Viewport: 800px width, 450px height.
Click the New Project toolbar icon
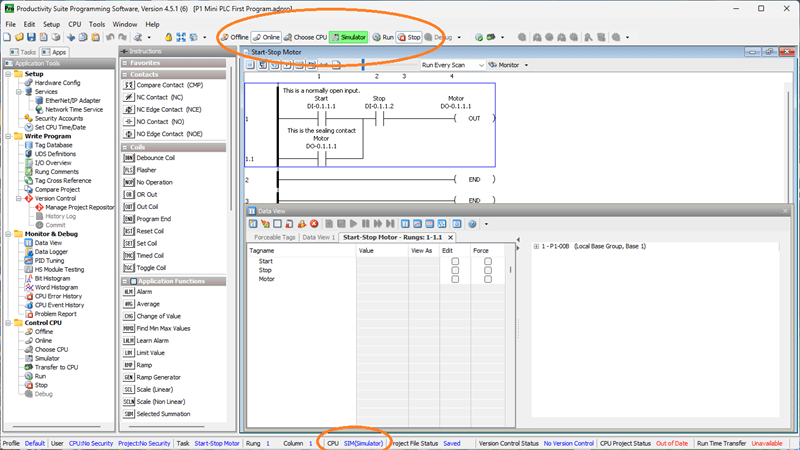tap(7, 37)
